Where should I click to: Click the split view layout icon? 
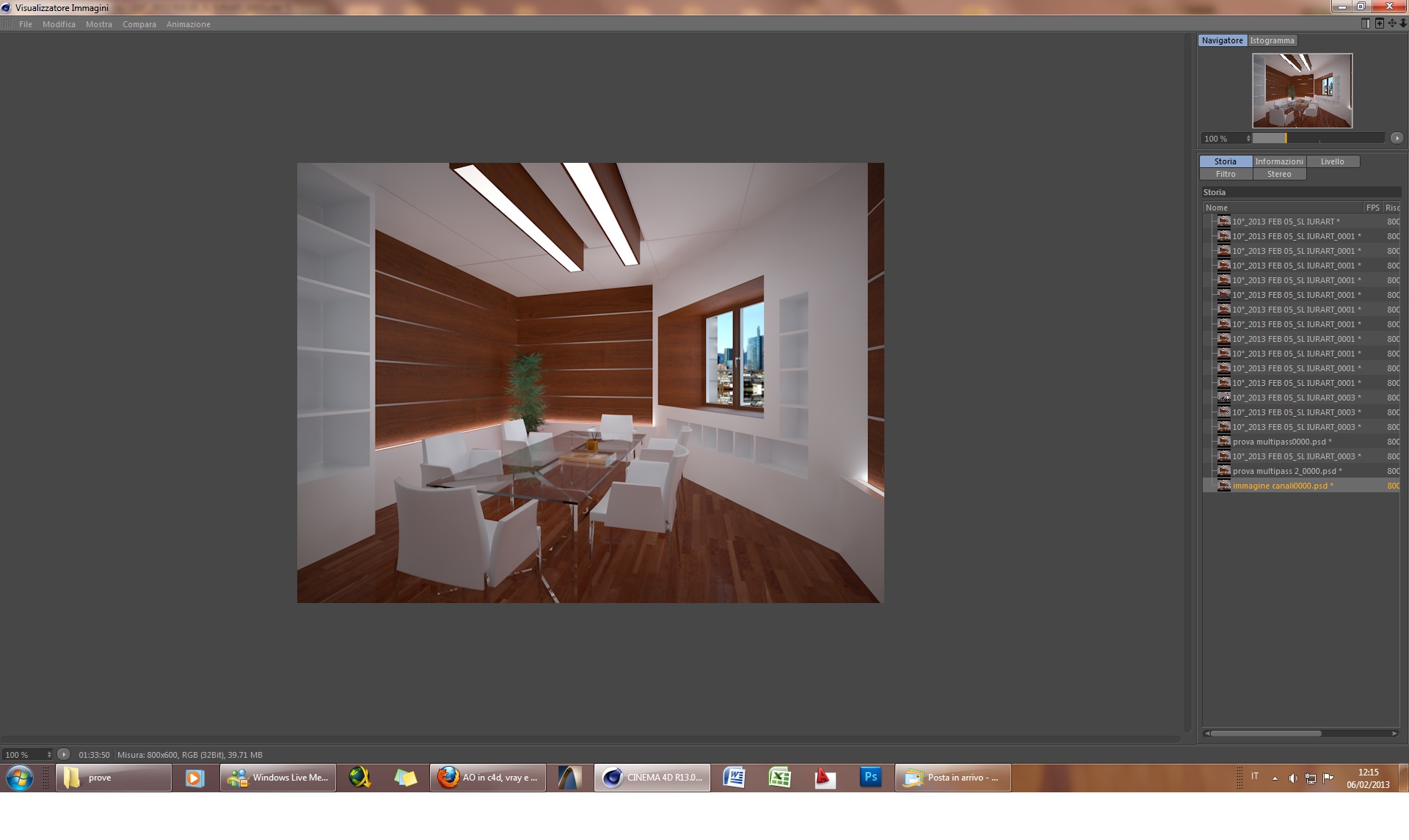(1366, 23)
